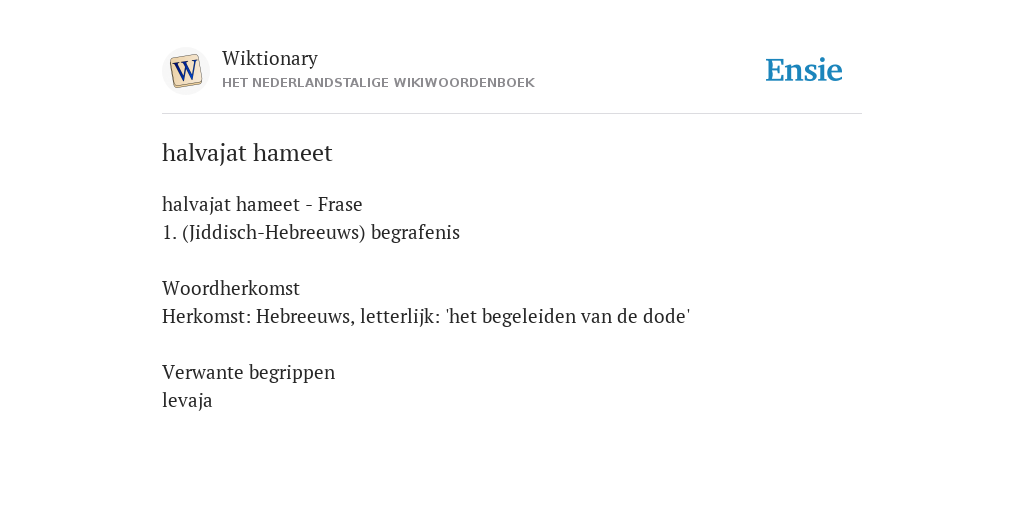This screenshot has width=1024, height=512.
Task: Click the word 'letterlijk:'
Action: (x=400, y=316)
